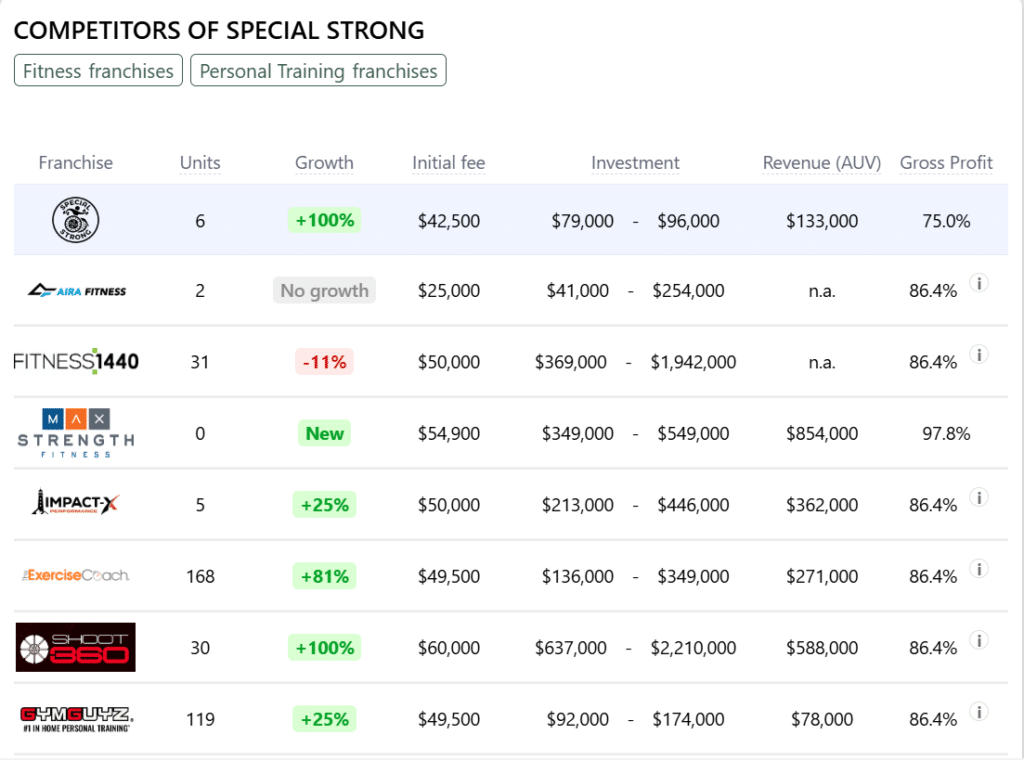Click the Fitness 1440 logo
This screenshot has width=1024, height=760.
pos(76,361)
